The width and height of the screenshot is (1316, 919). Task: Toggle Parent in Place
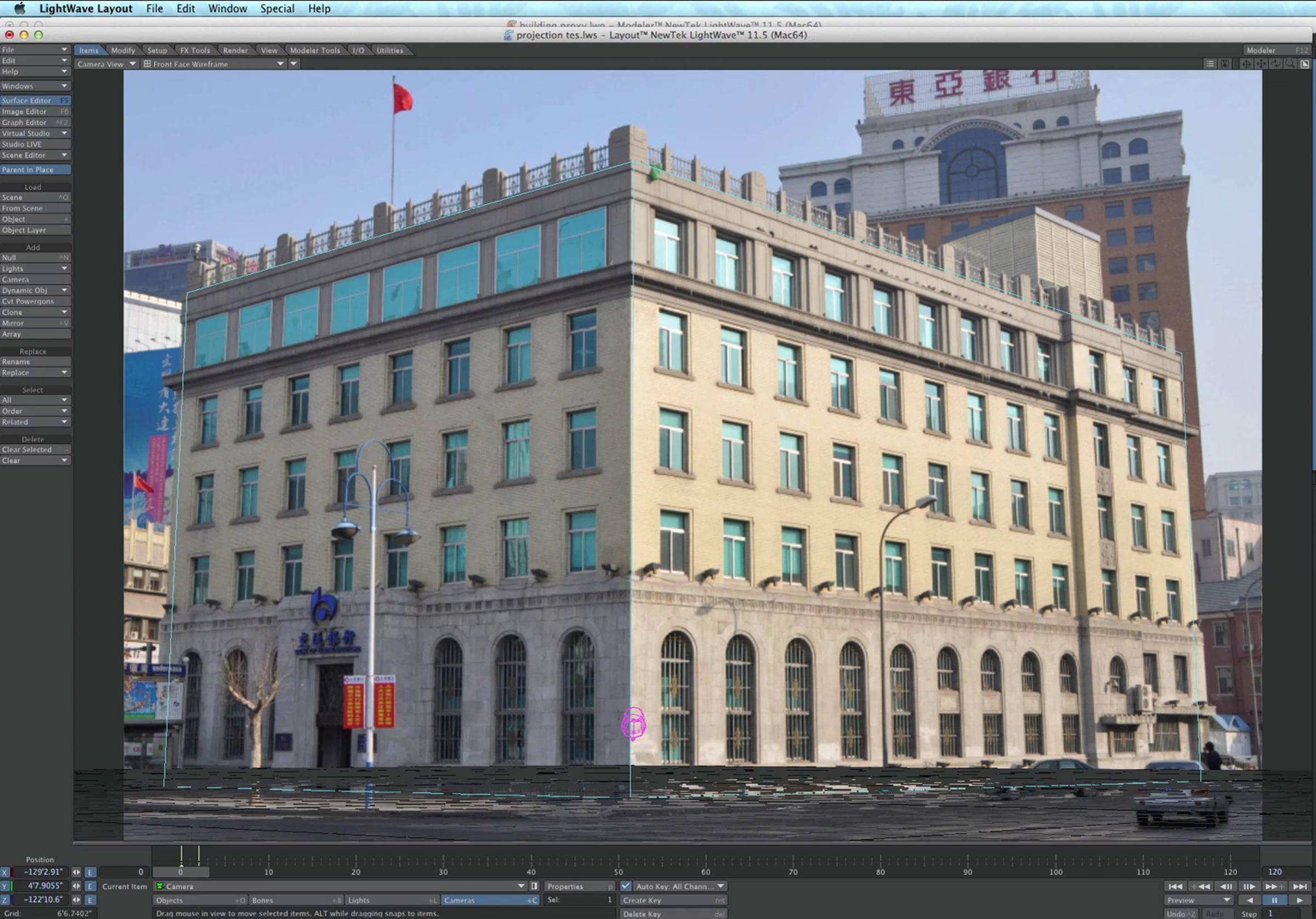click(36, 169)
